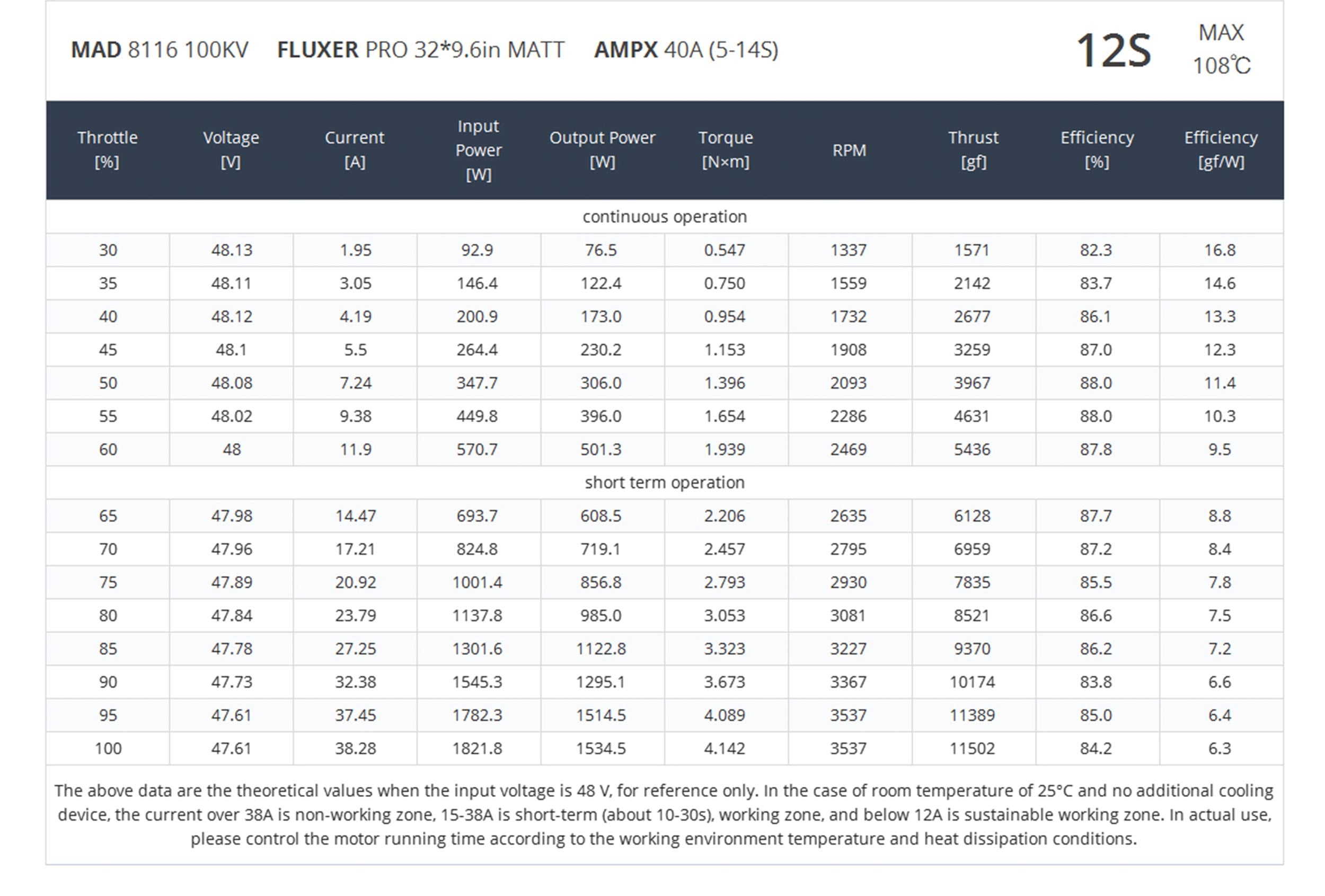Viewport: 1325px width, 896px height.
Task: Click the Throttle [%] column header
Action: click(107, 150)
